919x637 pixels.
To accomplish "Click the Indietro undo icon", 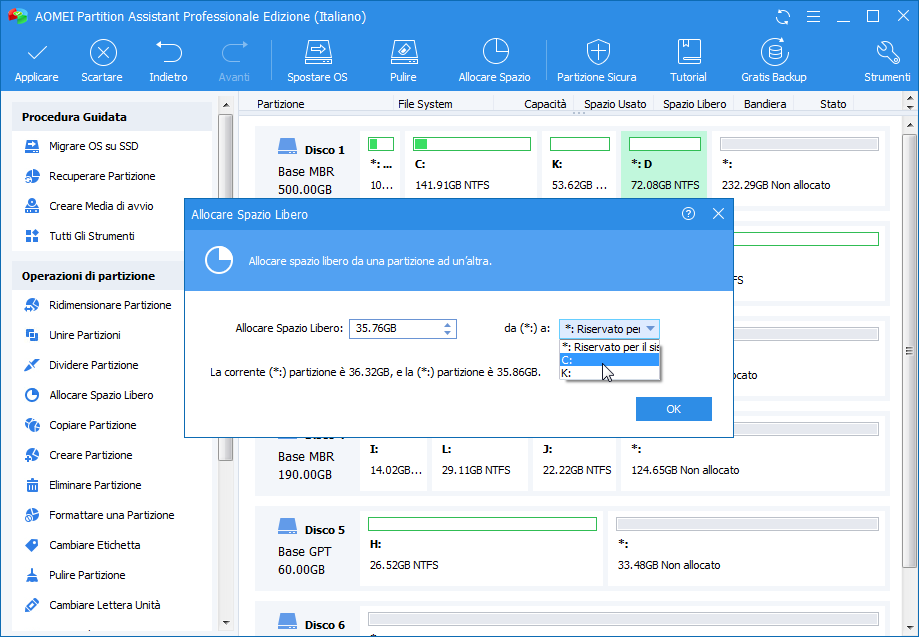I will click(x=168, y=61).
